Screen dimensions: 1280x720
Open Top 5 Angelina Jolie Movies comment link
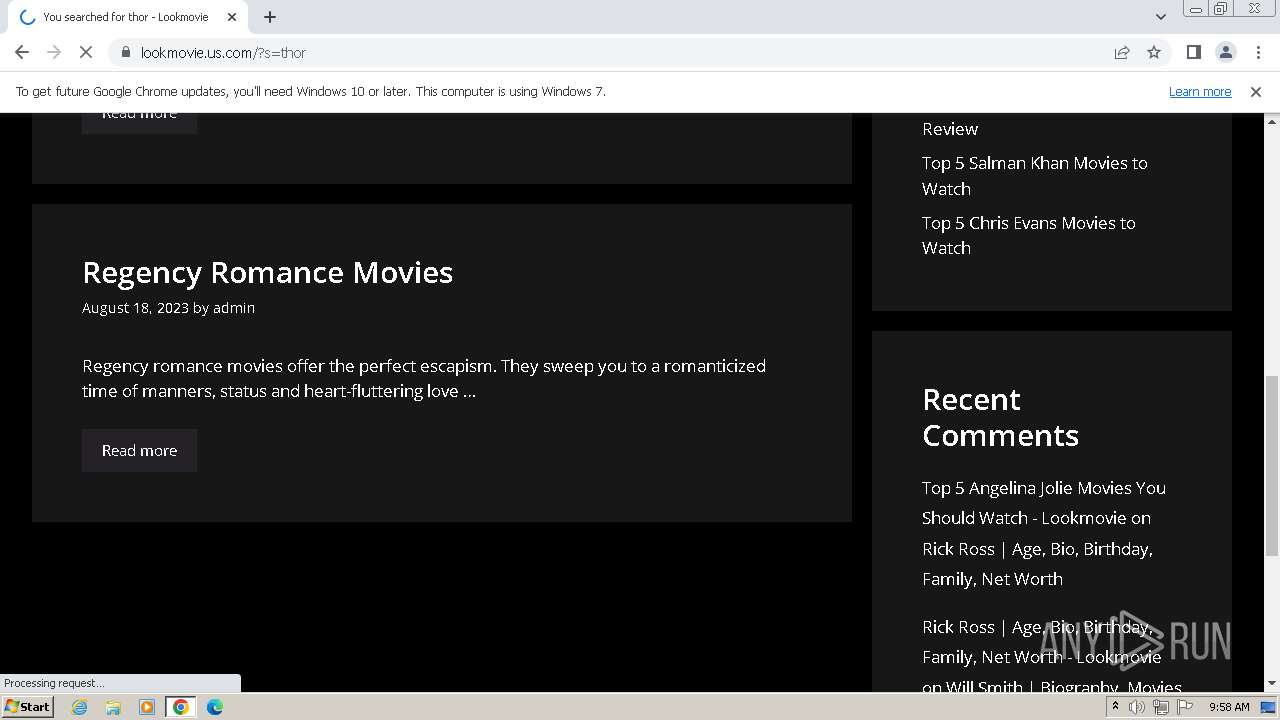1044,503
